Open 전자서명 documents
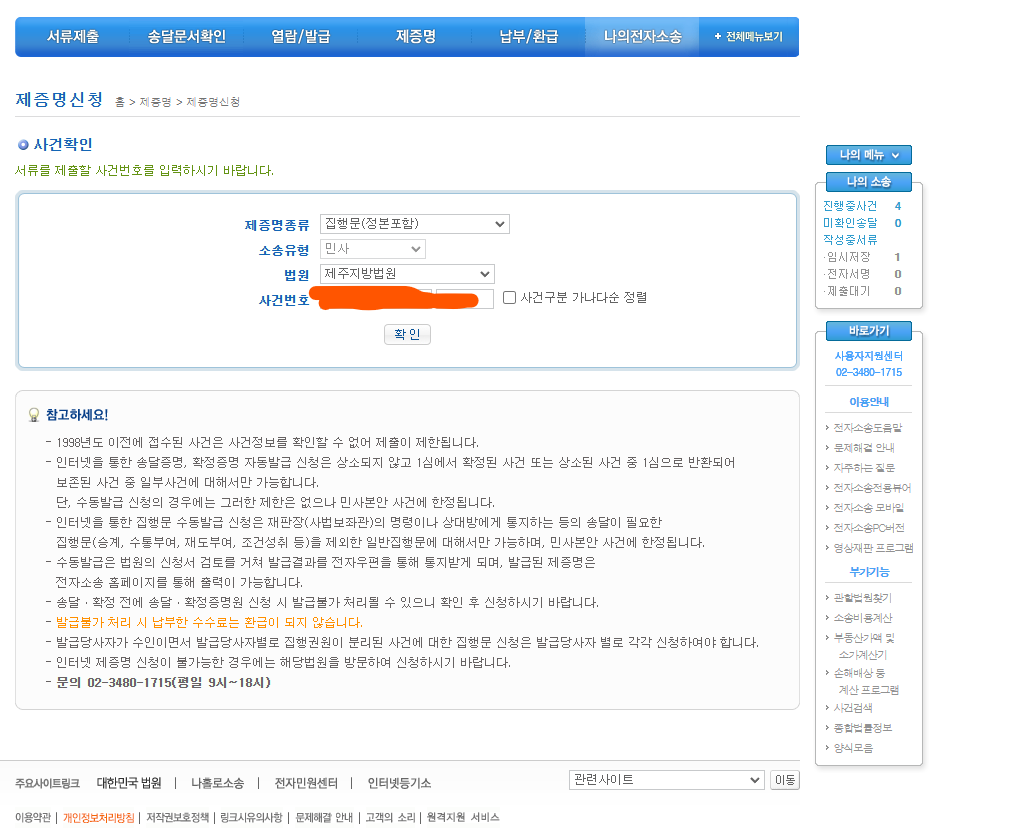This screenshot has height=828, width=1011. coord(849,274)
